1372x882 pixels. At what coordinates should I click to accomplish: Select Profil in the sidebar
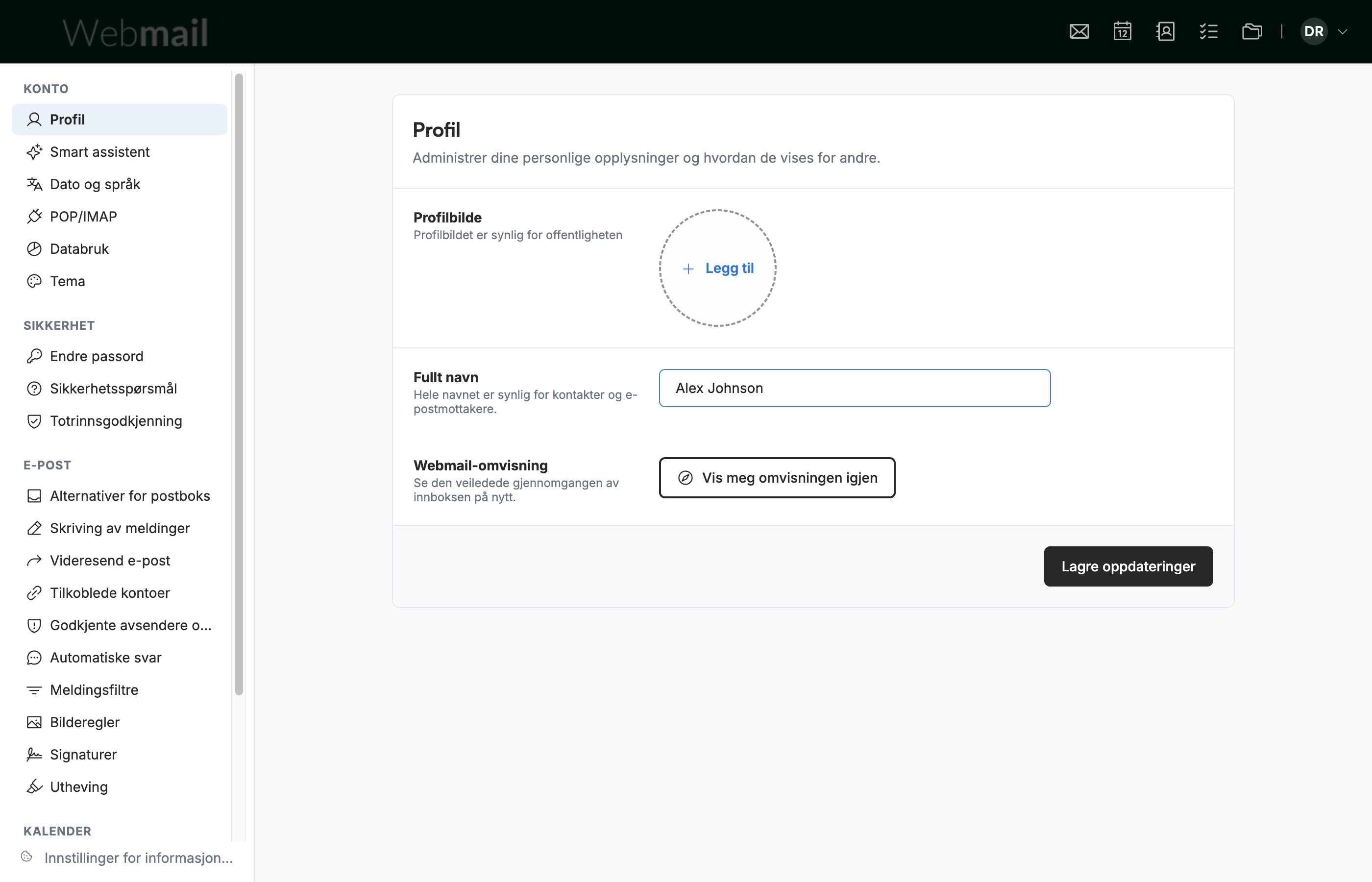pyautogui.click(x=119, y=119)
